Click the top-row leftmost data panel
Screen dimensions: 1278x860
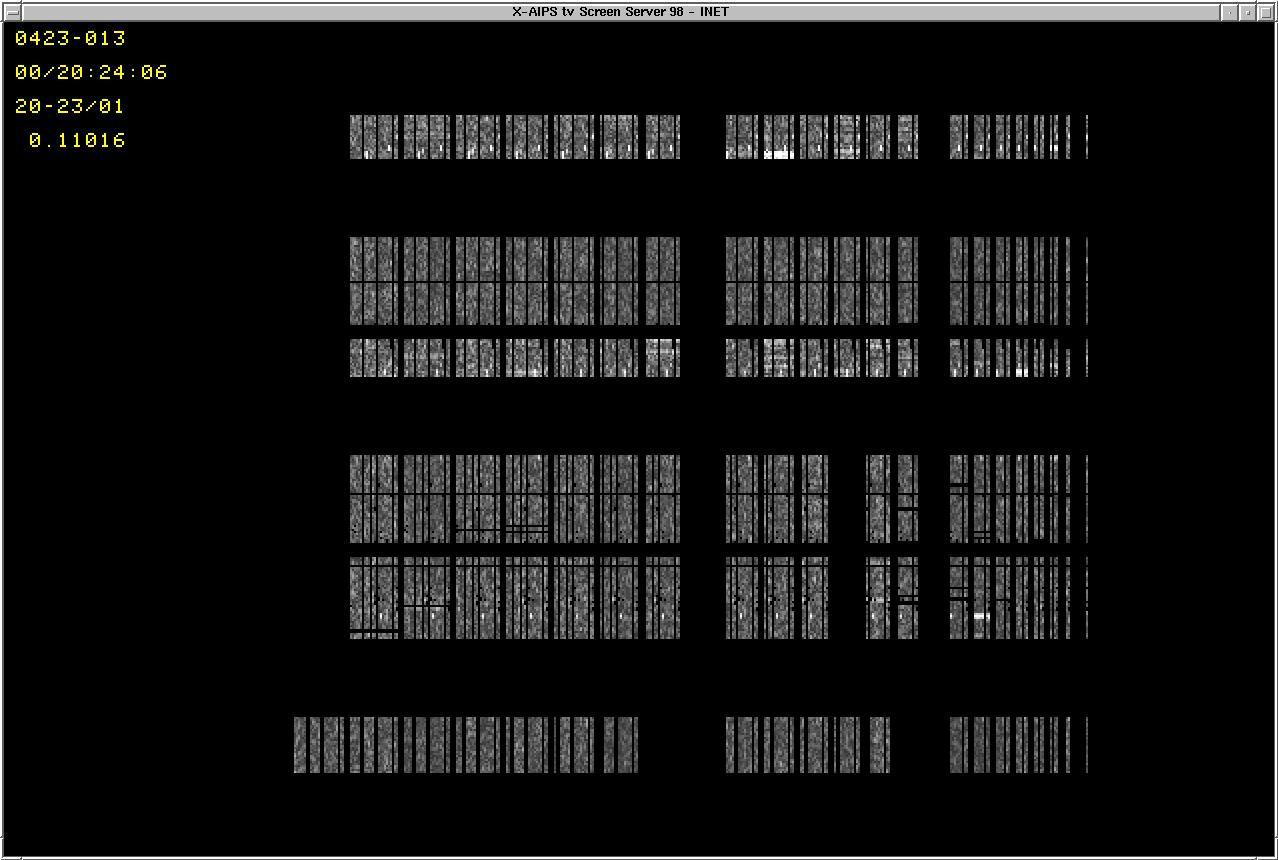coord(514,136)
